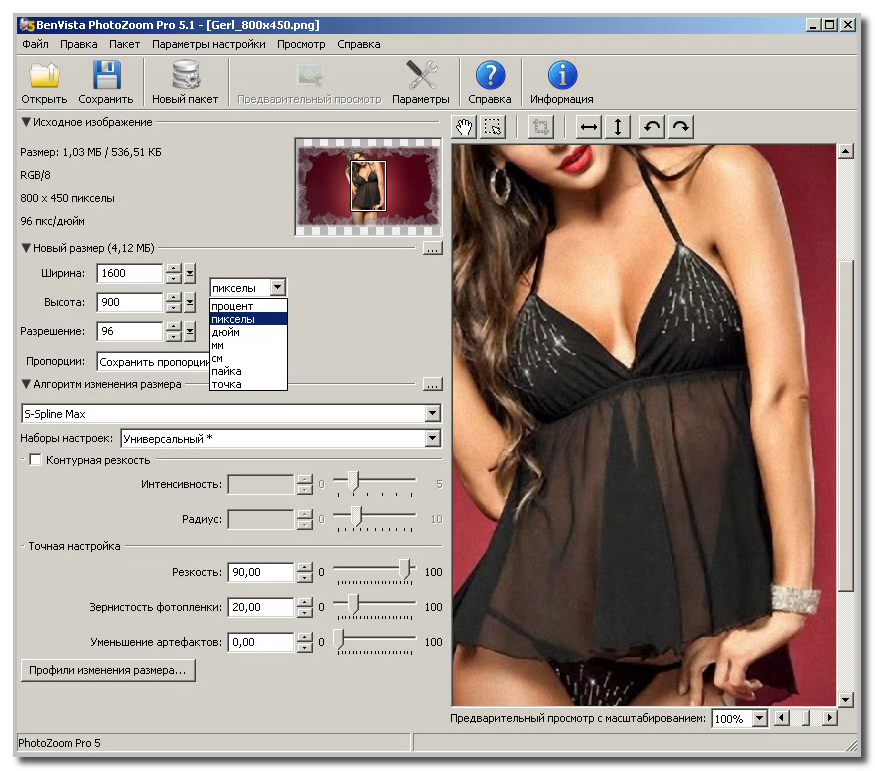Click the Ширина input field
This screenshot has height=771, width=875.
pyautogui.click(x=129, y=273)
